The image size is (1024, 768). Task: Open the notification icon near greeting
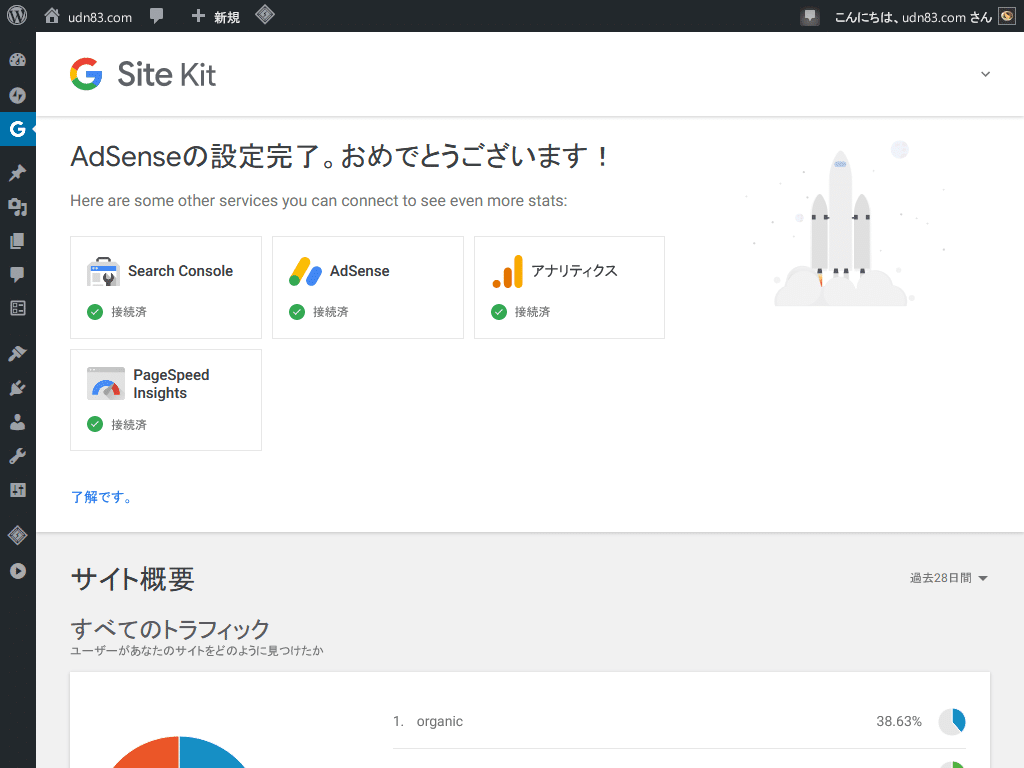click(x=810, y=16)
